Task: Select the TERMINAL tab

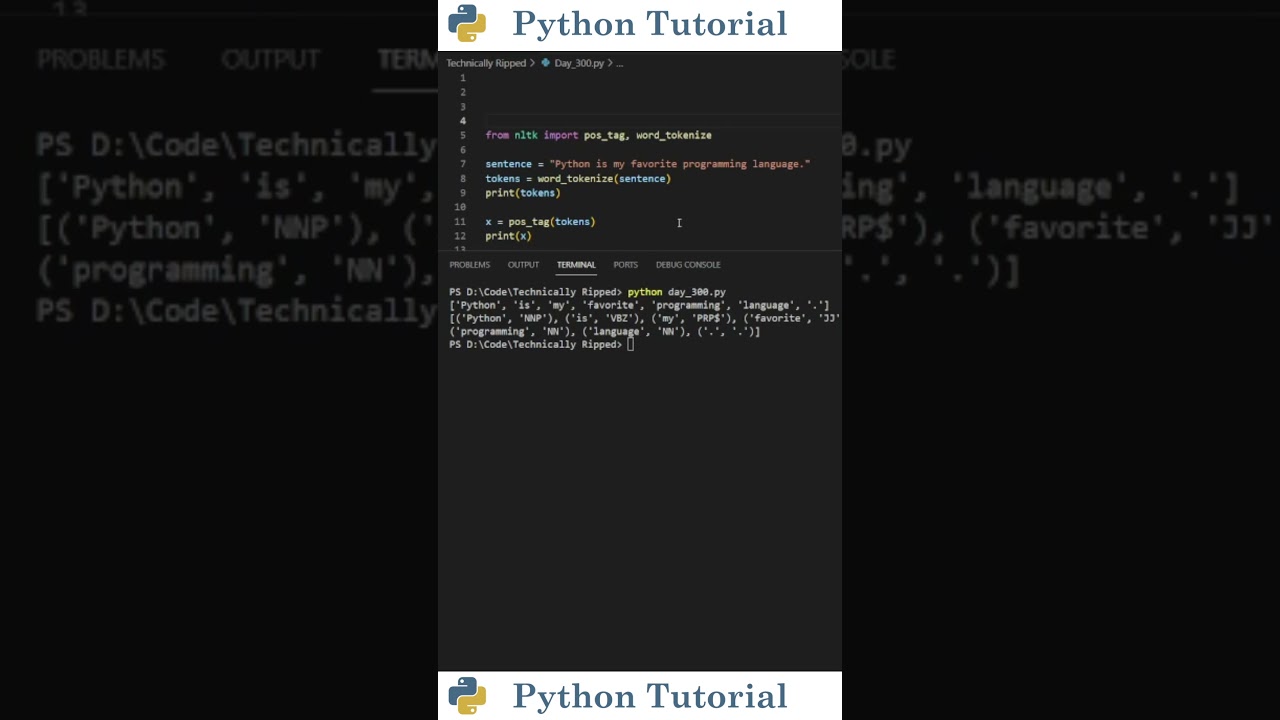Action: click(x=576, y=265)
